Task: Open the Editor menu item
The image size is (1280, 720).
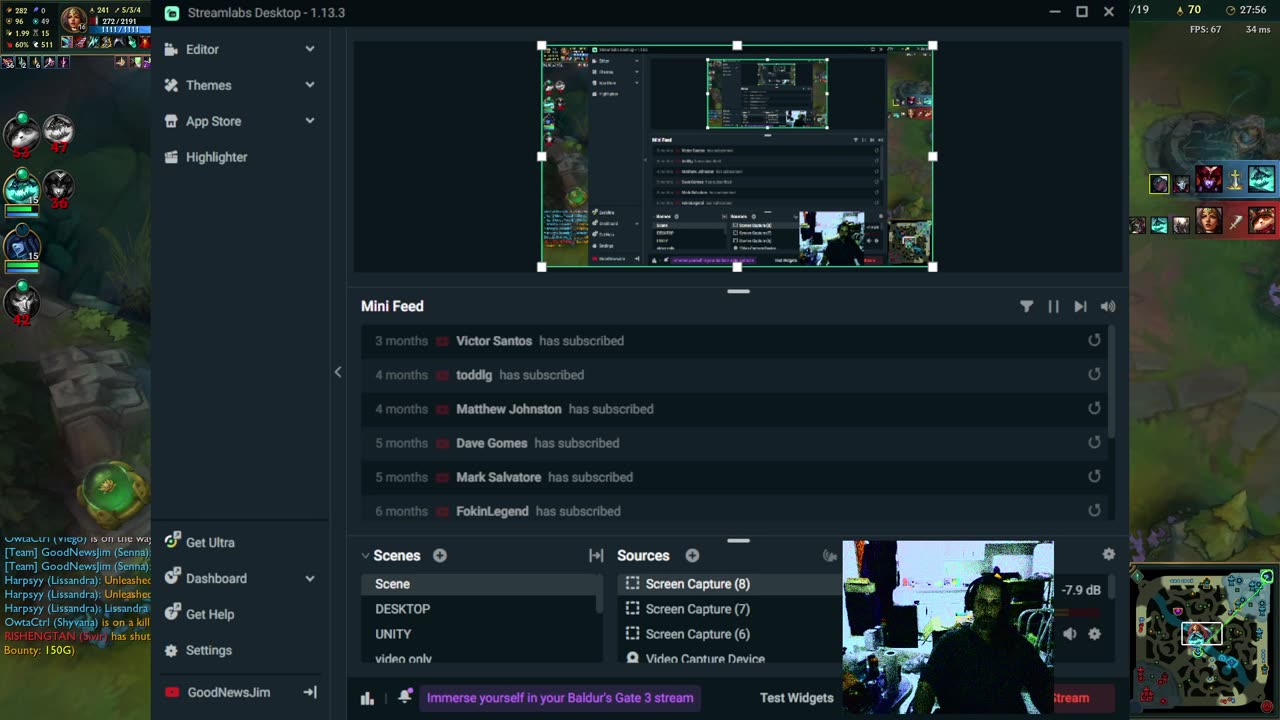Action: click(x=202, y=49)
